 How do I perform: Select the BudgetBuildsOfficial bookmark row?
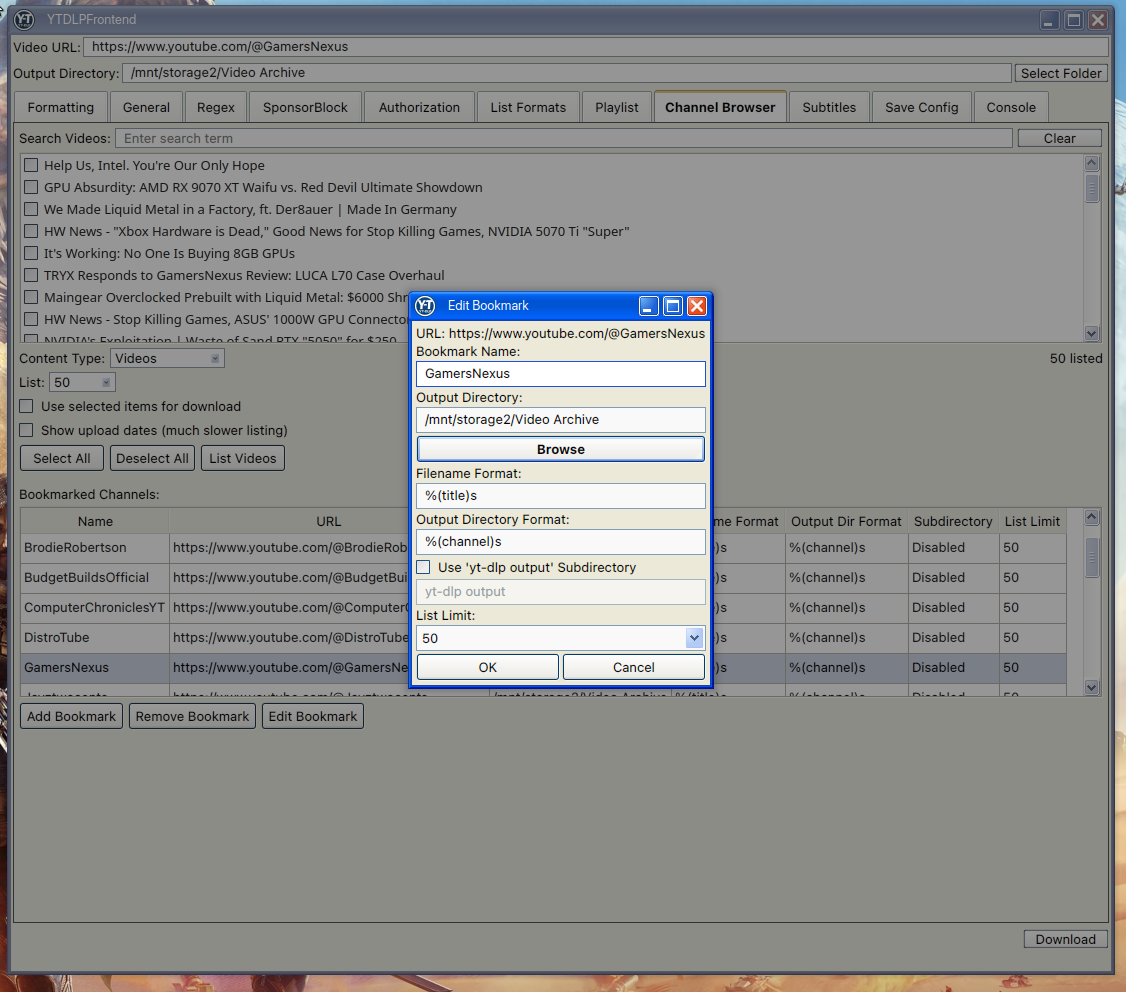[x=543, y=578]
